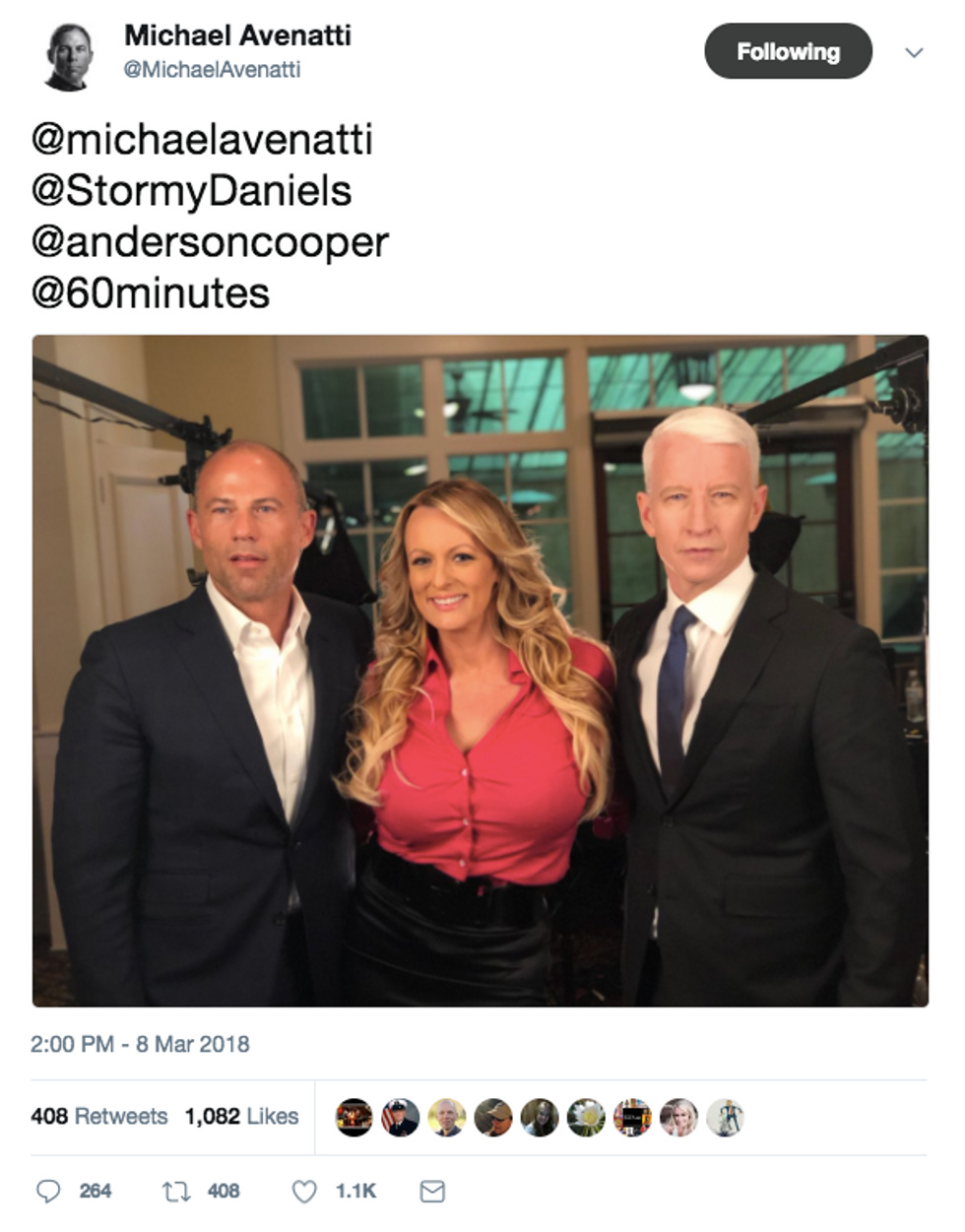965x1232 pixels.
Task: Open the first liker's avatar in row
Action: (354, 1118)
